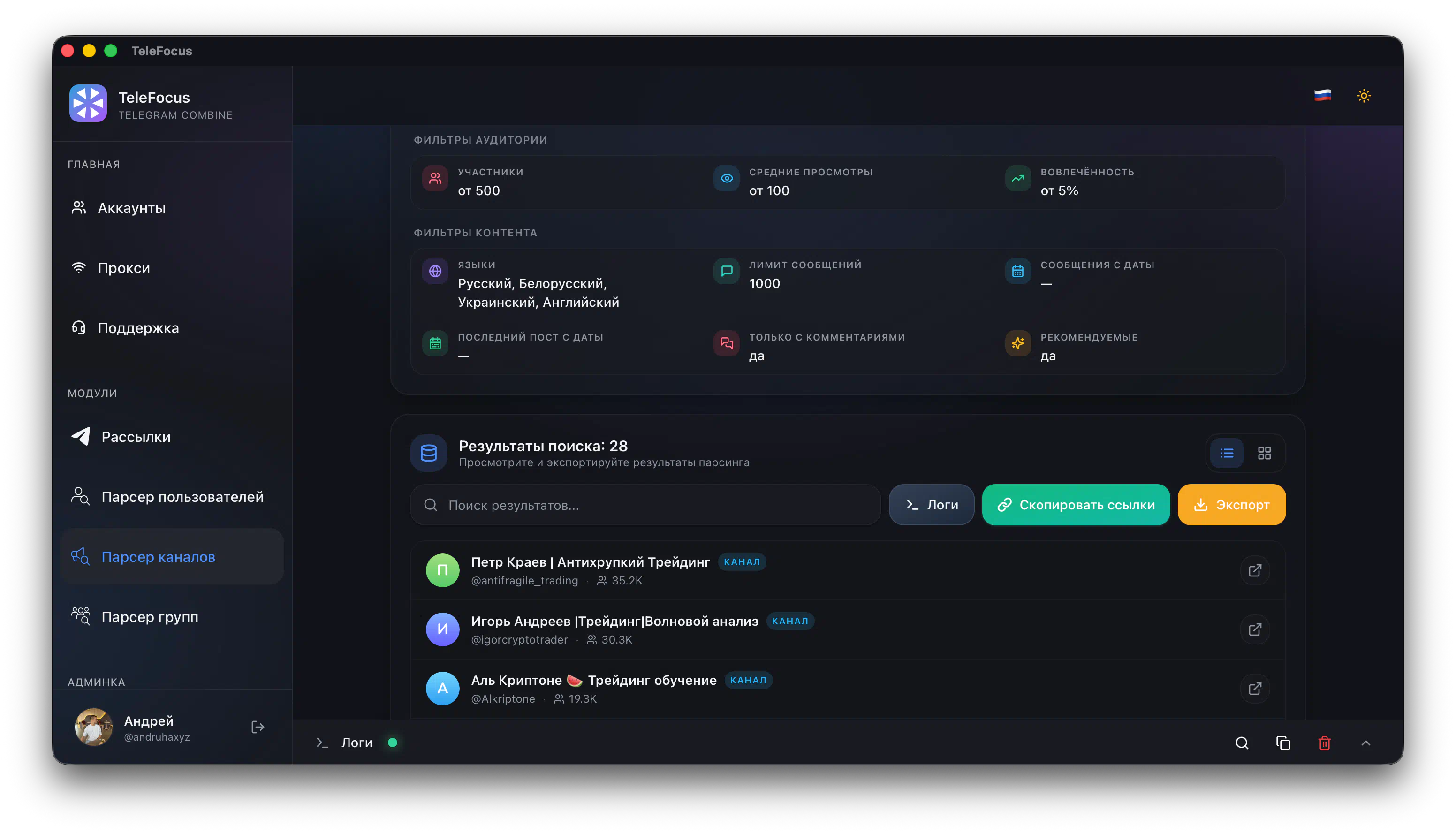Open external link for Петр Краев channel
Viewport: 1456px width, 834px height.
pos(1254,570)
